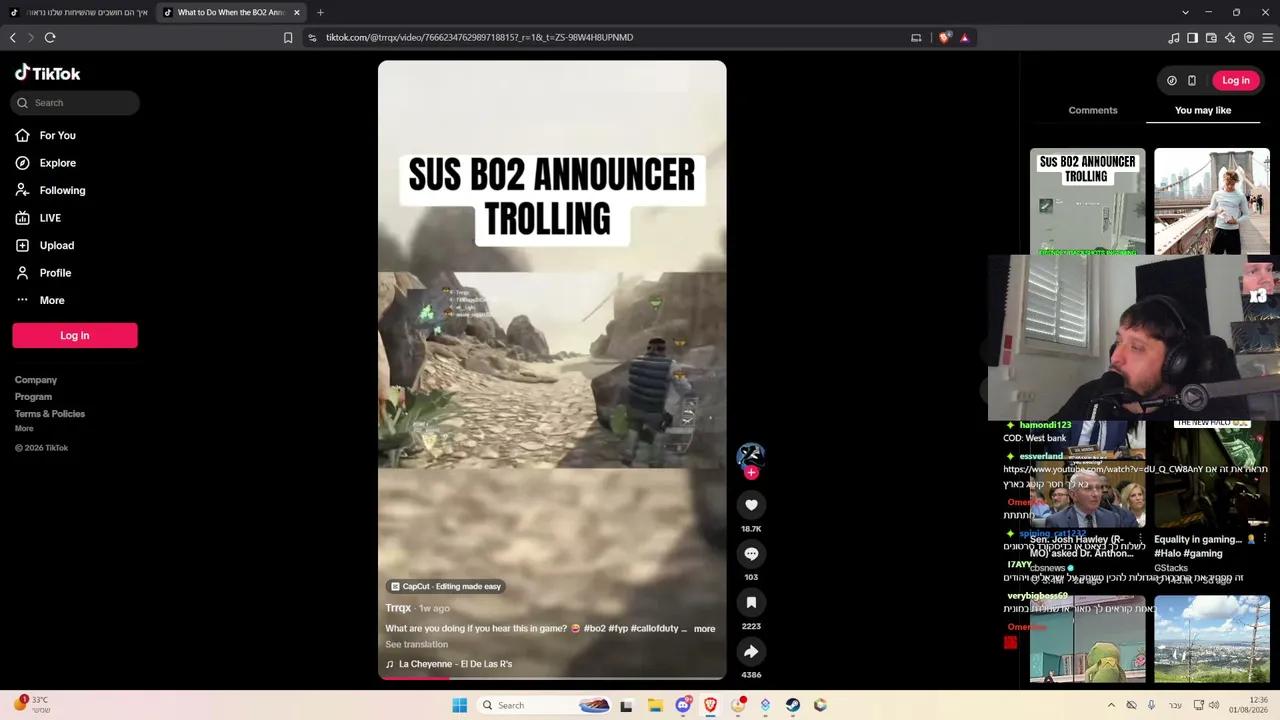Open the tab search dropdown arrow

coord(1185,13)
